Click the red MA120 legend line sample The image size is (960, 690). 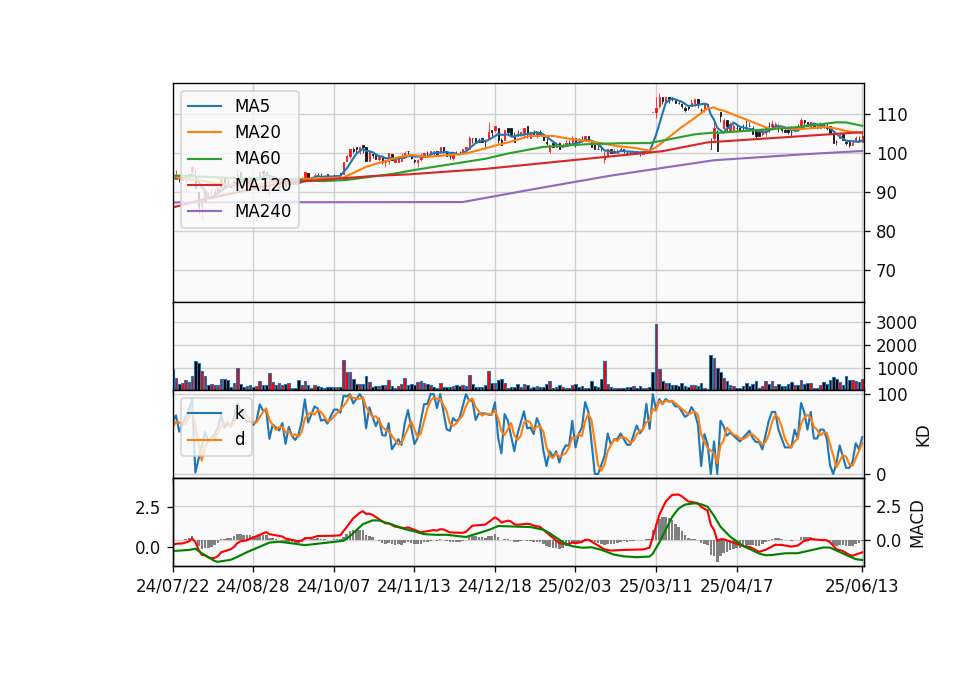pyautogui.click(x=204, y=185)
